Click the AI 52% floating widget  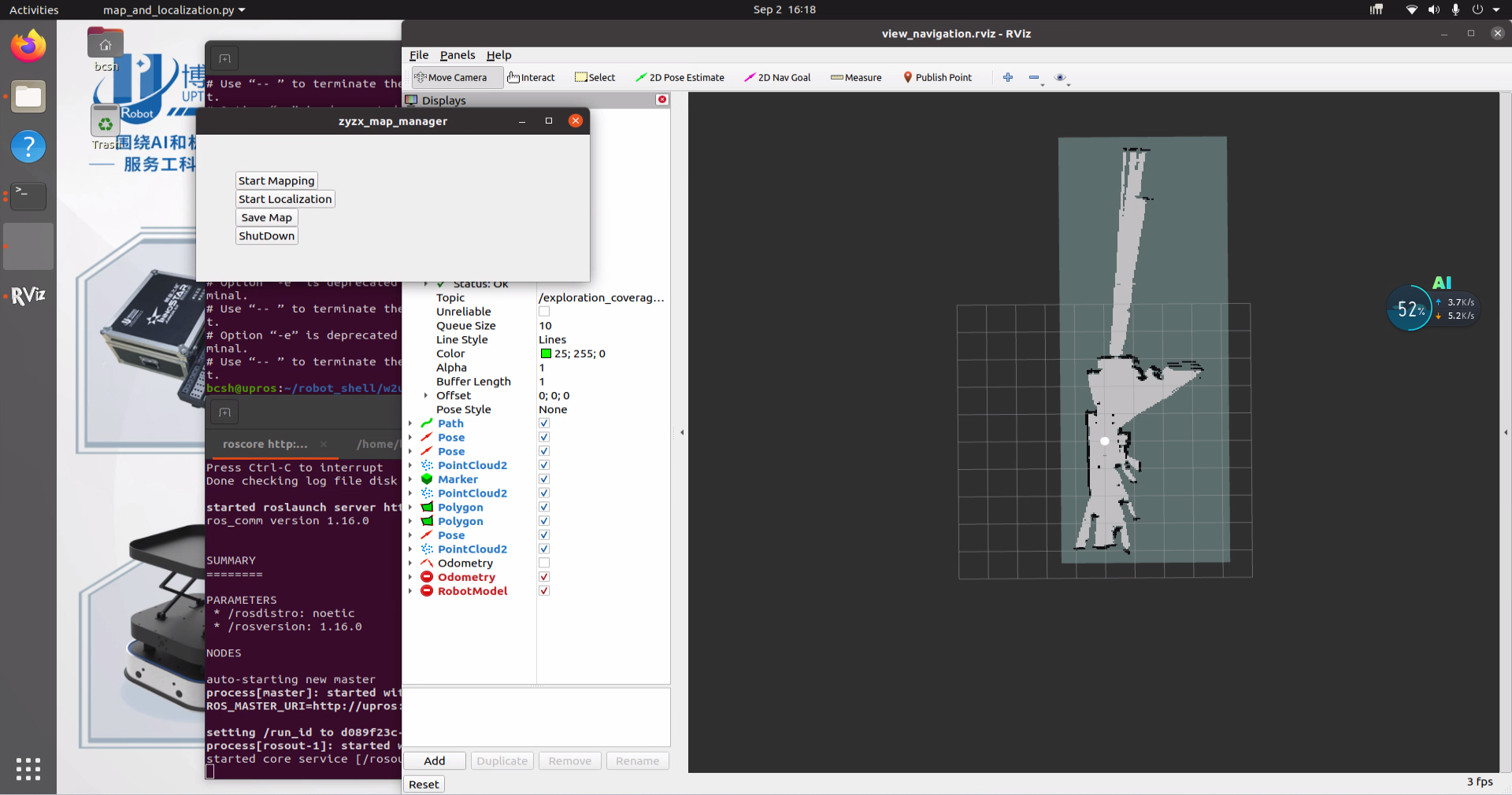point(1432,304)
